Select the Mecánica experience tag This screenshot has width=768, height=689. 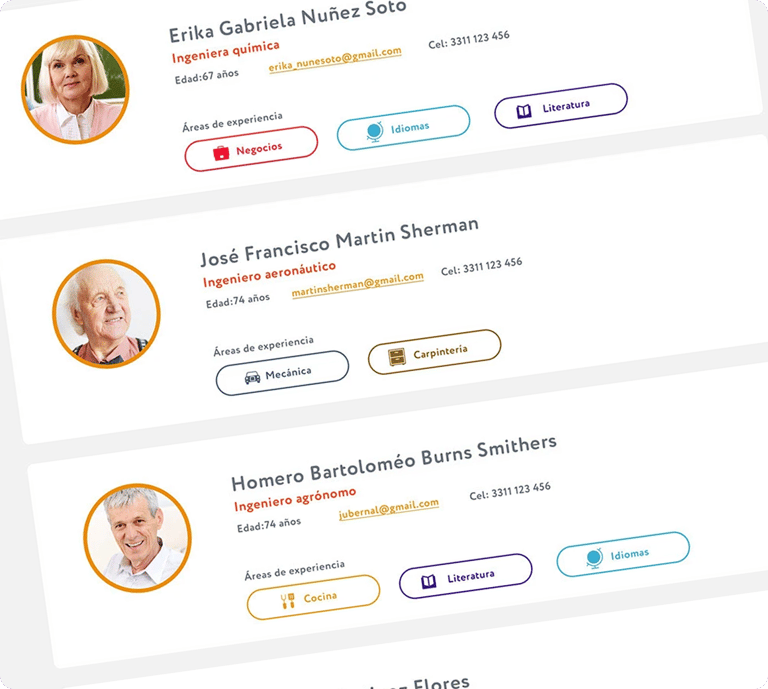tap(282, 374)
